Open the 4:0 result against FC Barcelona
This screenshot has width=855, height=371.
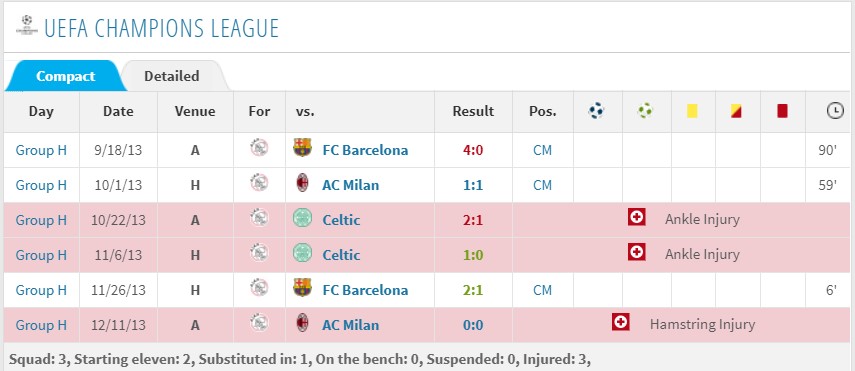(x=473, y=150)
